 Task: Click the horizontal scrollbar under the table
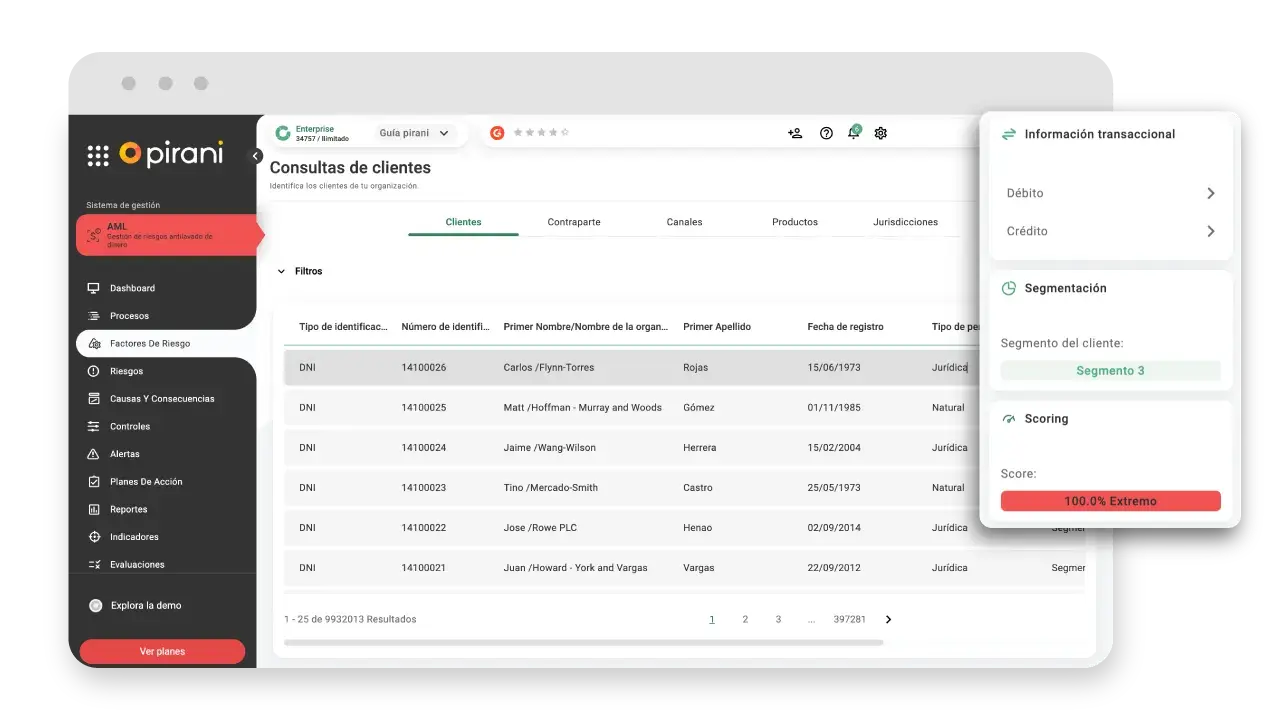click(x=583, y=642)
